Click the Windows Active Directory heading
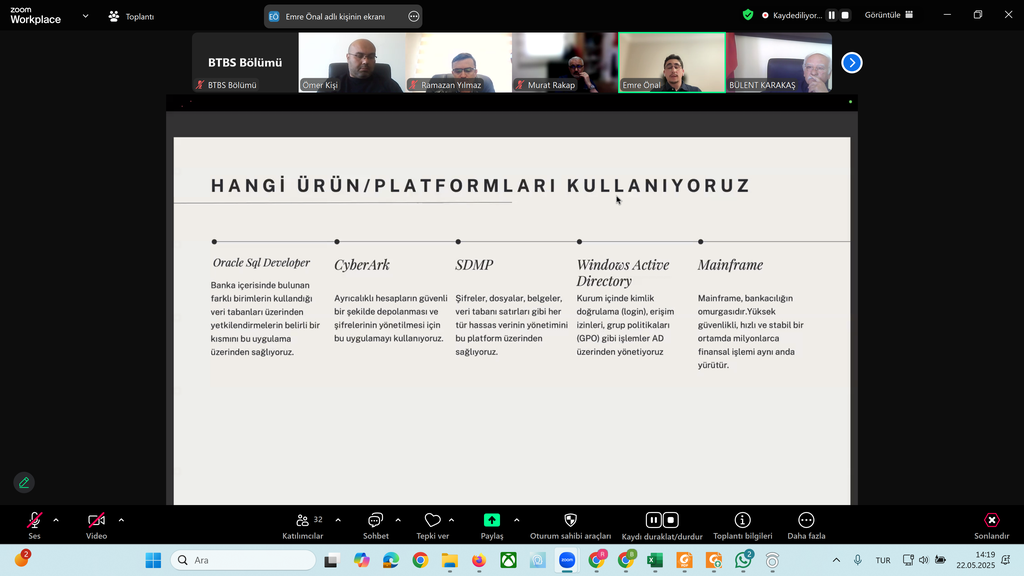Viewport: 1024px width, 576px height. (x=623, y=272)
